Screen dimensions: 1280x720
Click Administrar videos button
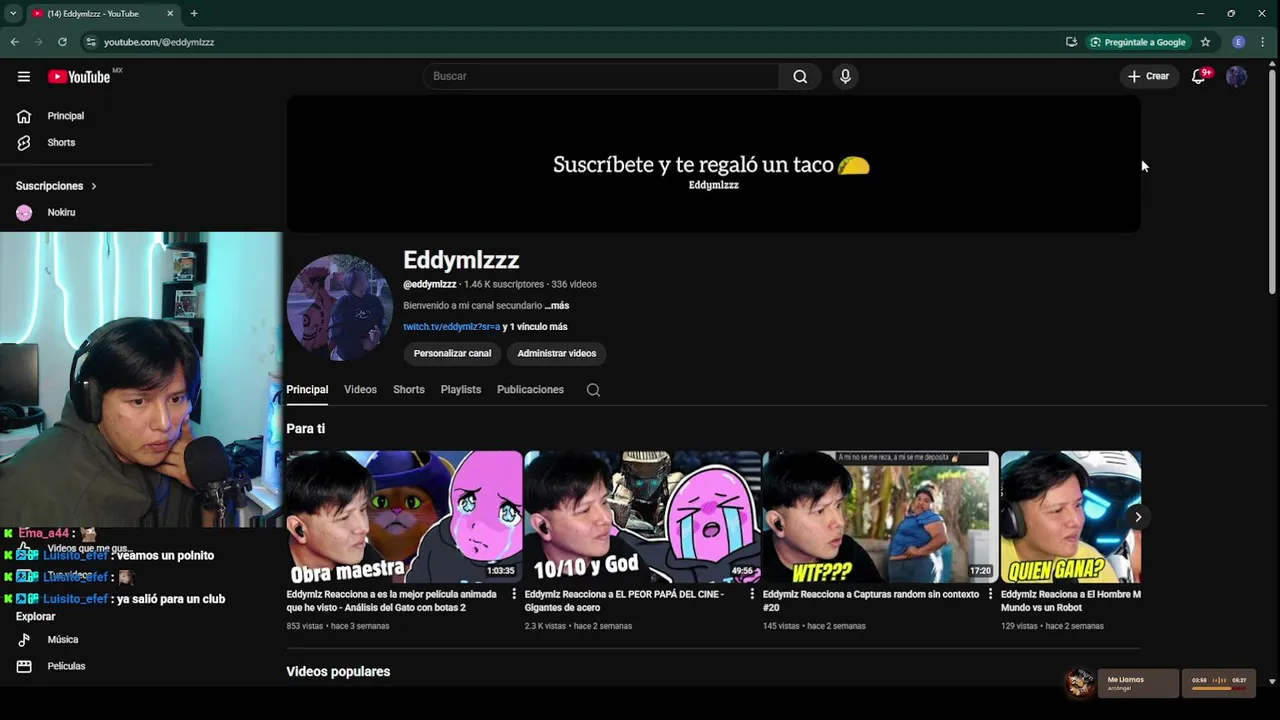(556, 353)
